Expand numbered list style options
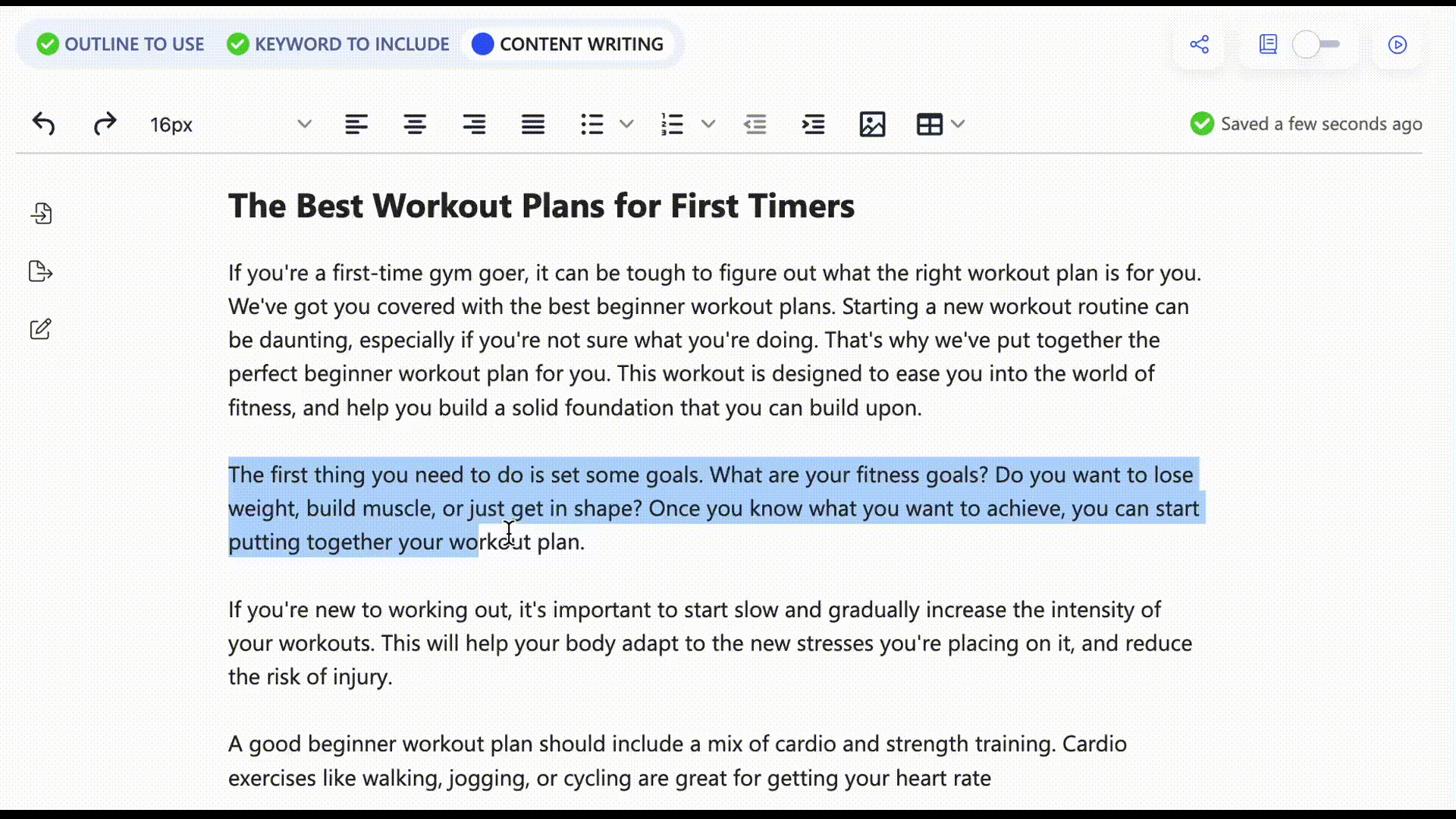 coord(708,124)
